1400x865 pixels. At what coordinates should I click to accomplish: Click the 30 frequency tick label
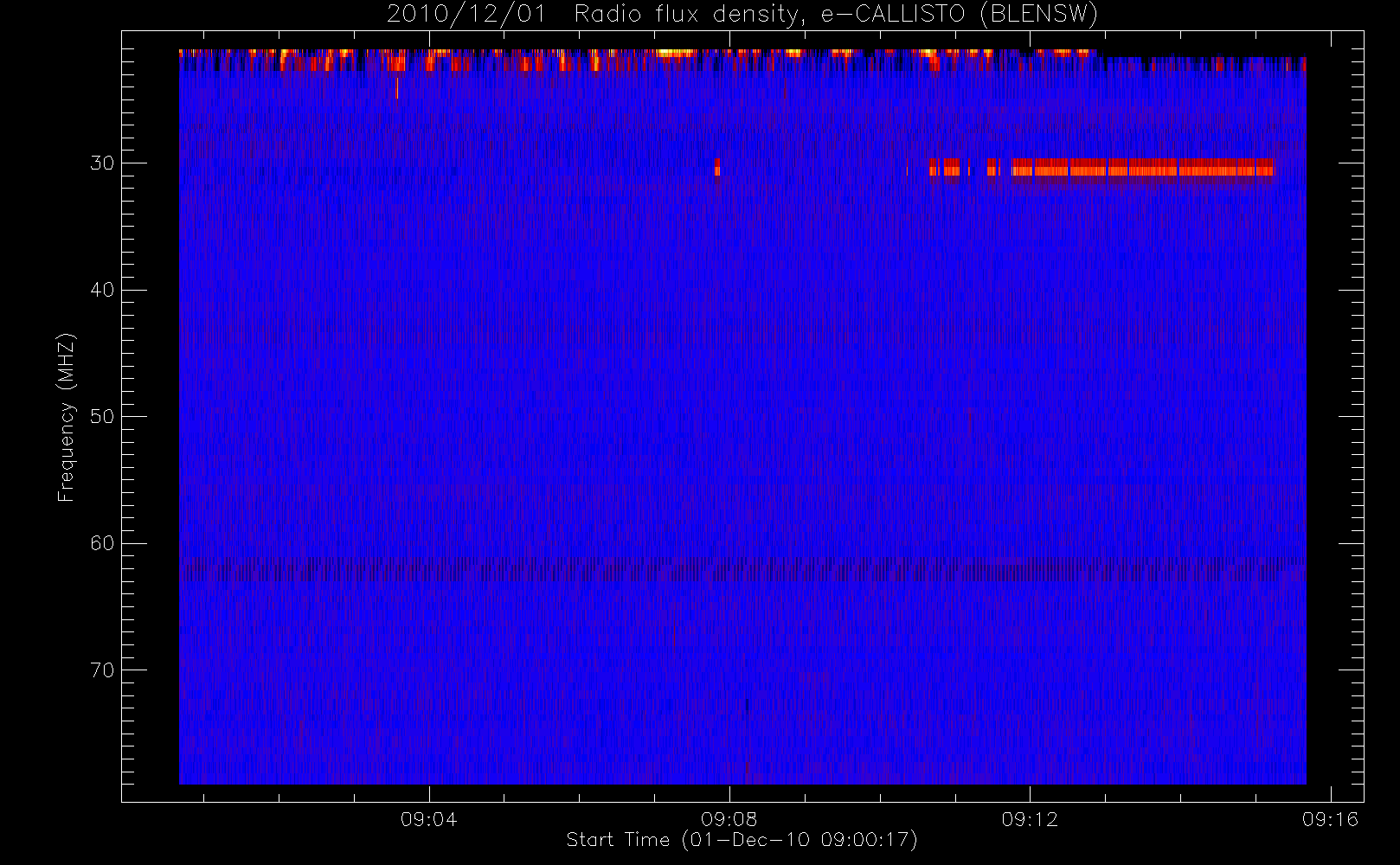coord(102,163)
